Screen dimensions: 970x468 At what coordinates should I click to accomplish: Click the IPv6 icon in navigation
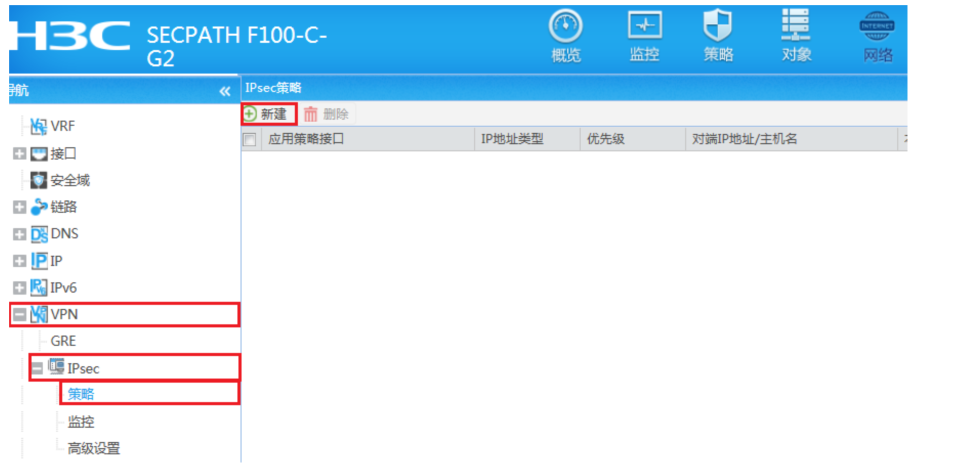pyautogui.click(x=39, y=287)
